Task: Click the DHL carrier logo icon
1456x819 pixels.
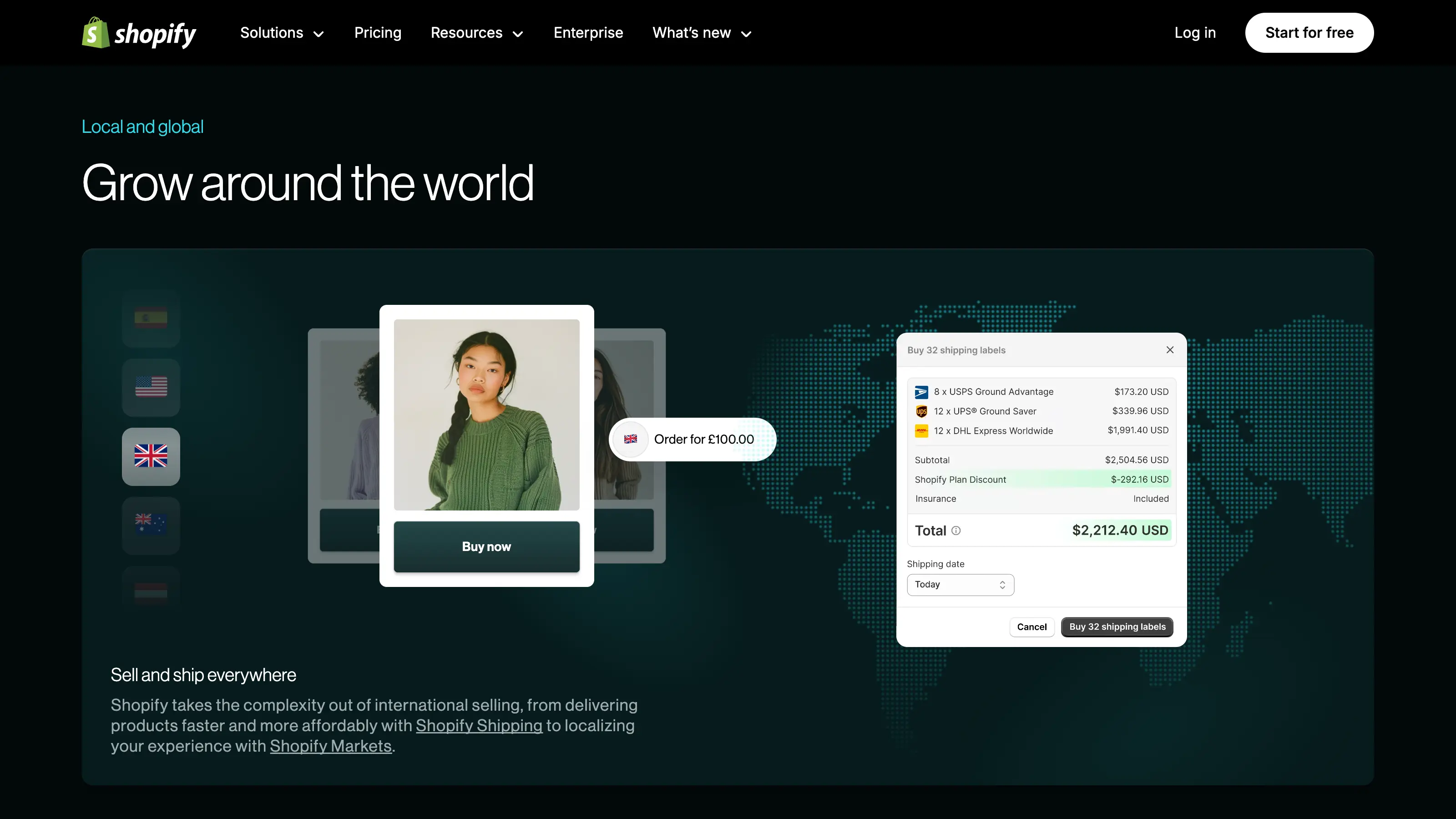Action: pyautogui.click(x=921, y=431)
